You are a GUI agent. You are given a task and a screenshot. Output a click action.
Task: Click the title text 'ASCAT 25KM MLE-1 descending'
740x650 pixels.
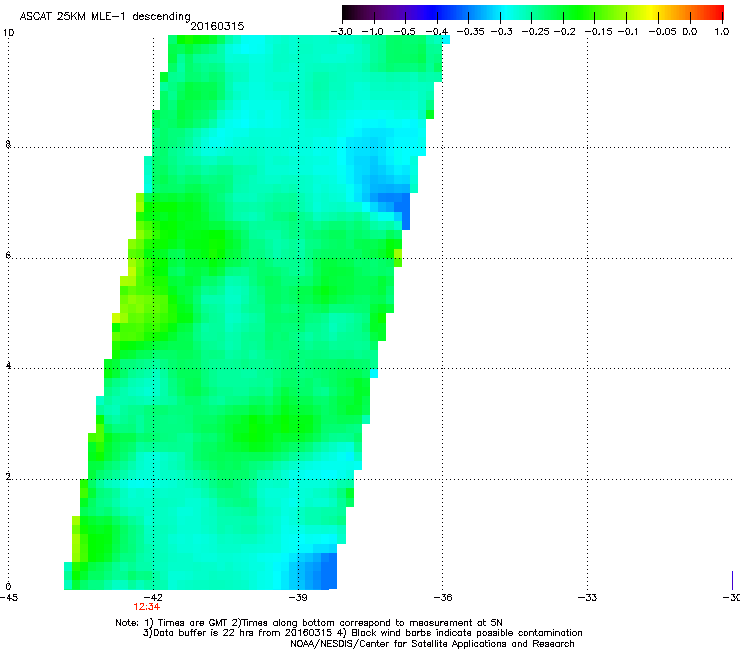[105, 17]
